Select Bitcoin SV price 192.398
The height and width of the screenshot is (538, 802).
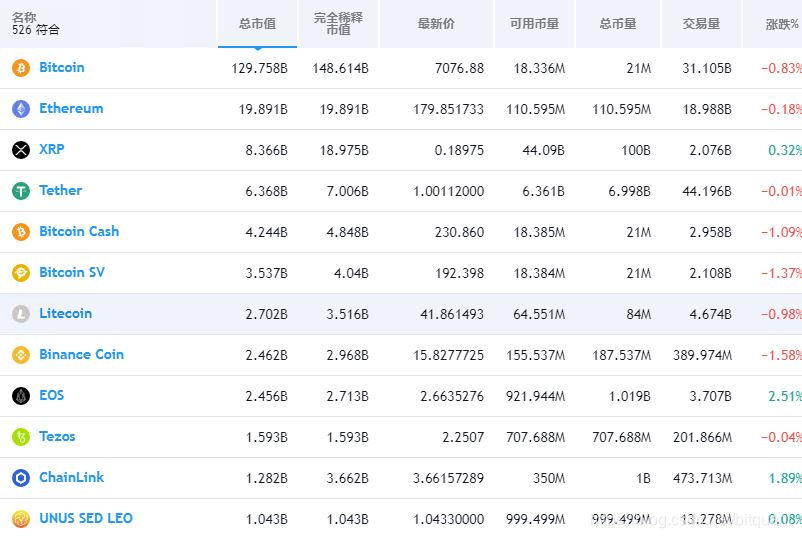pyautogui.click(x=459, y=273)
